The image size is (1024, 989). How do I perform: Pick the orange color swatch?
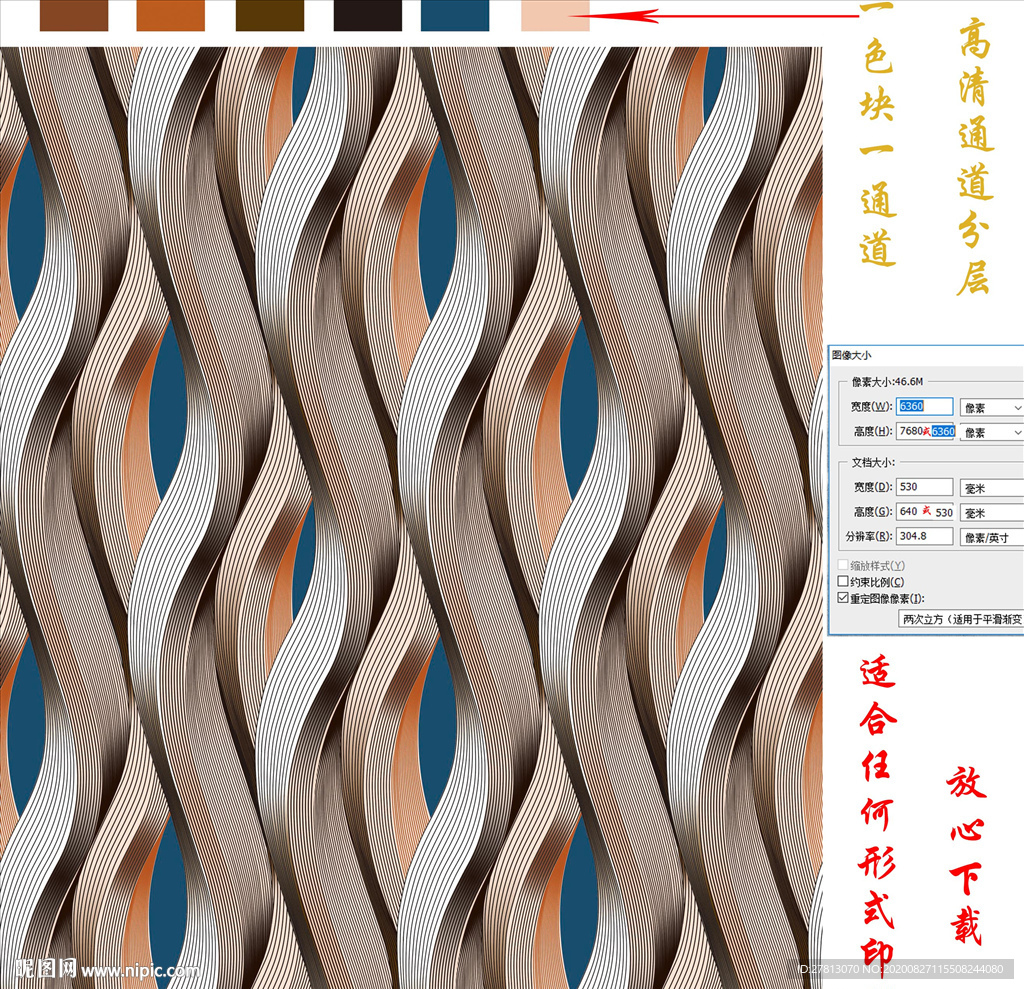pos(170,15)
